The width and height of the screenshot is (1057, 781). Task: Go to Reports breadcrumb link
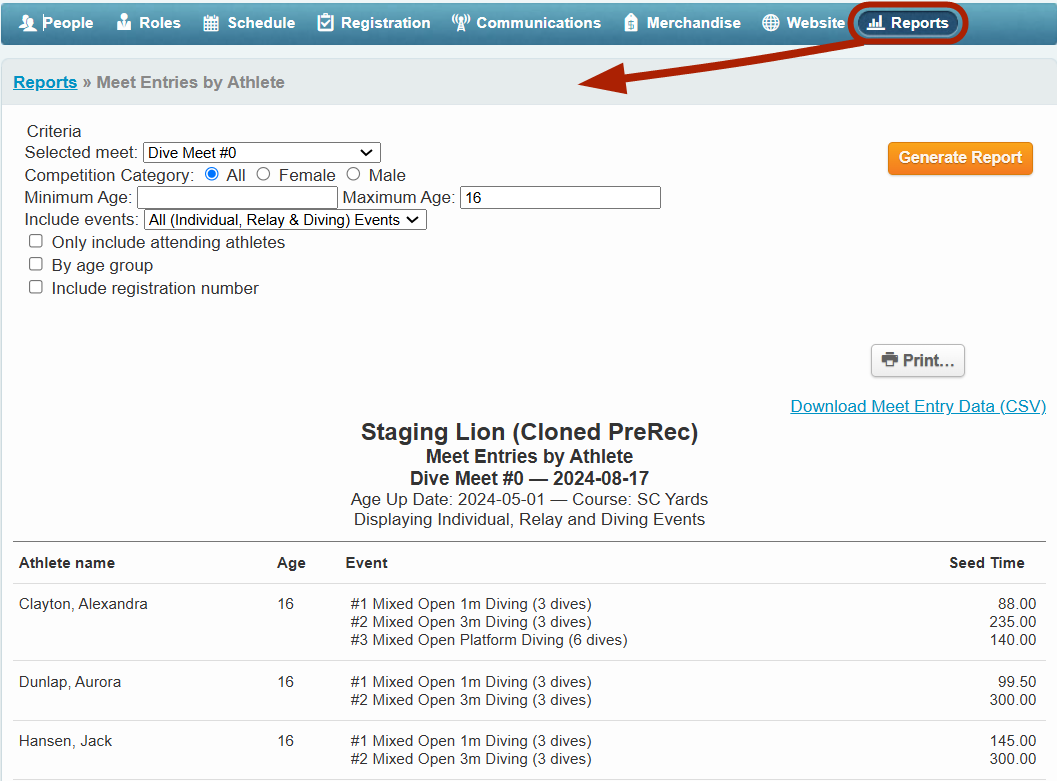click(x=45, y=82)
